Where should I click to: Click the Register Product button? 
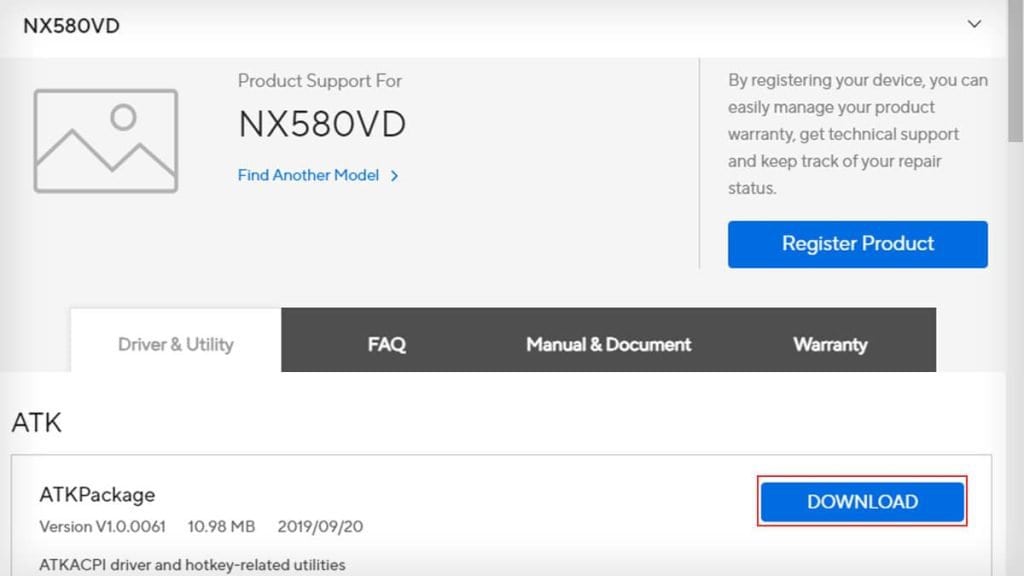[857, 244]
